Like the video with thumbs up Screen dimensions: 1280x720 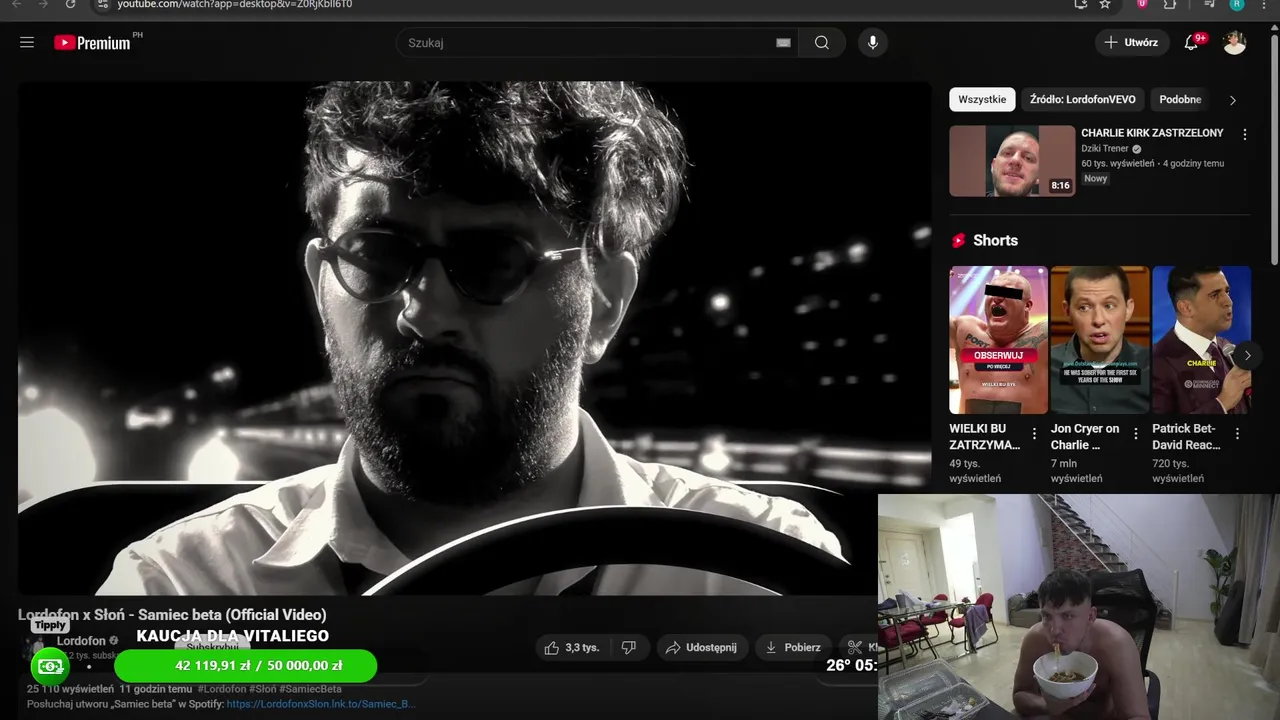coord(572,647)
